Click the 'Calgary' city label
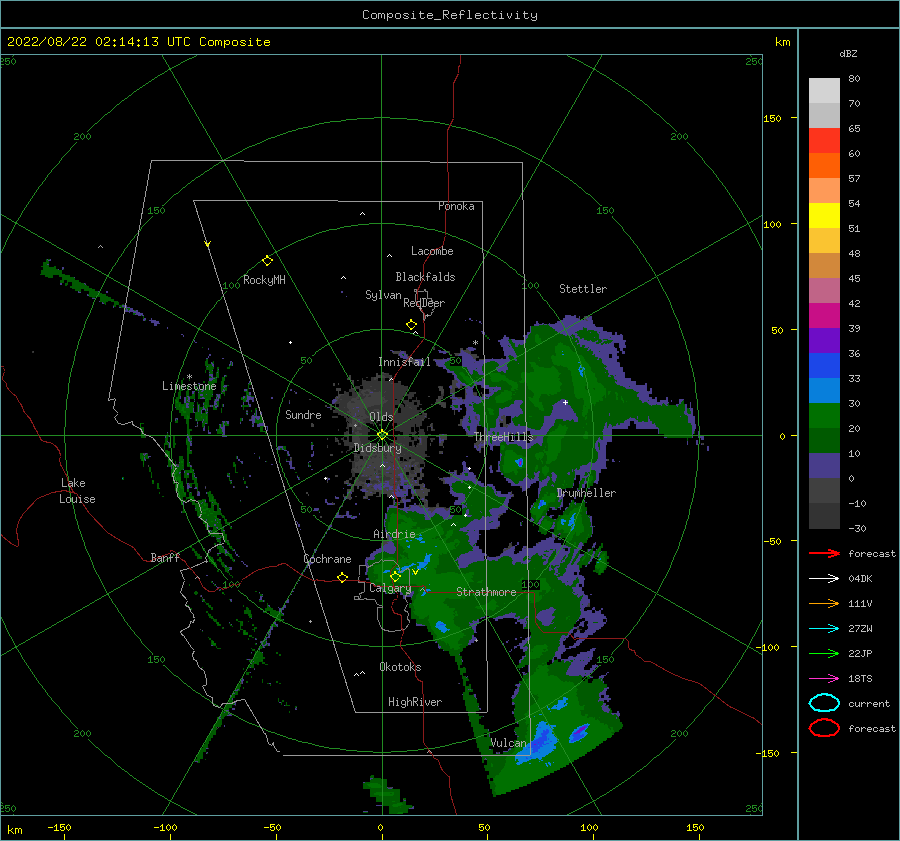Screen dimensions: 900x841 click(x=390, y=588)
